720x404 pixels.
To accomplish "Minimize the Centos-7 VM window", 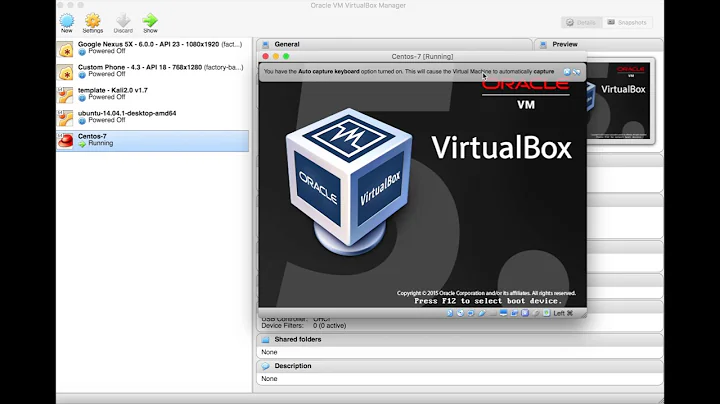I will click(276, 56).
